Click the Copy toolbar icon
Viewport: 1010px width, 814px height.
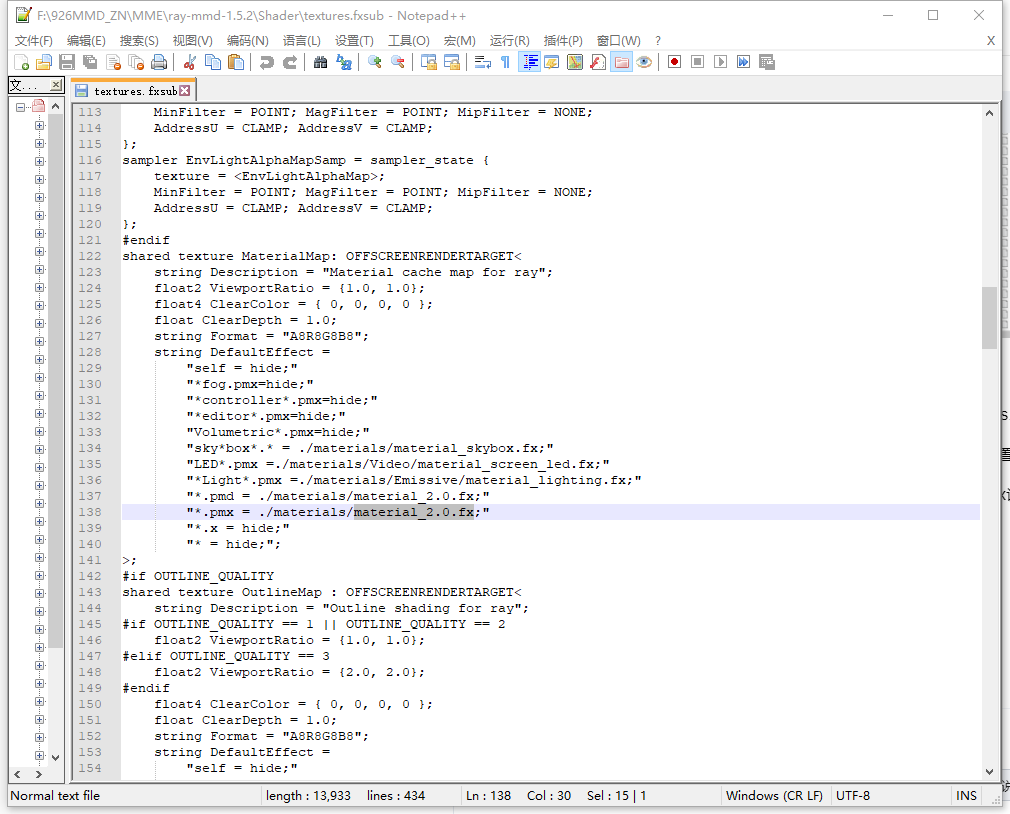(213, 62)
